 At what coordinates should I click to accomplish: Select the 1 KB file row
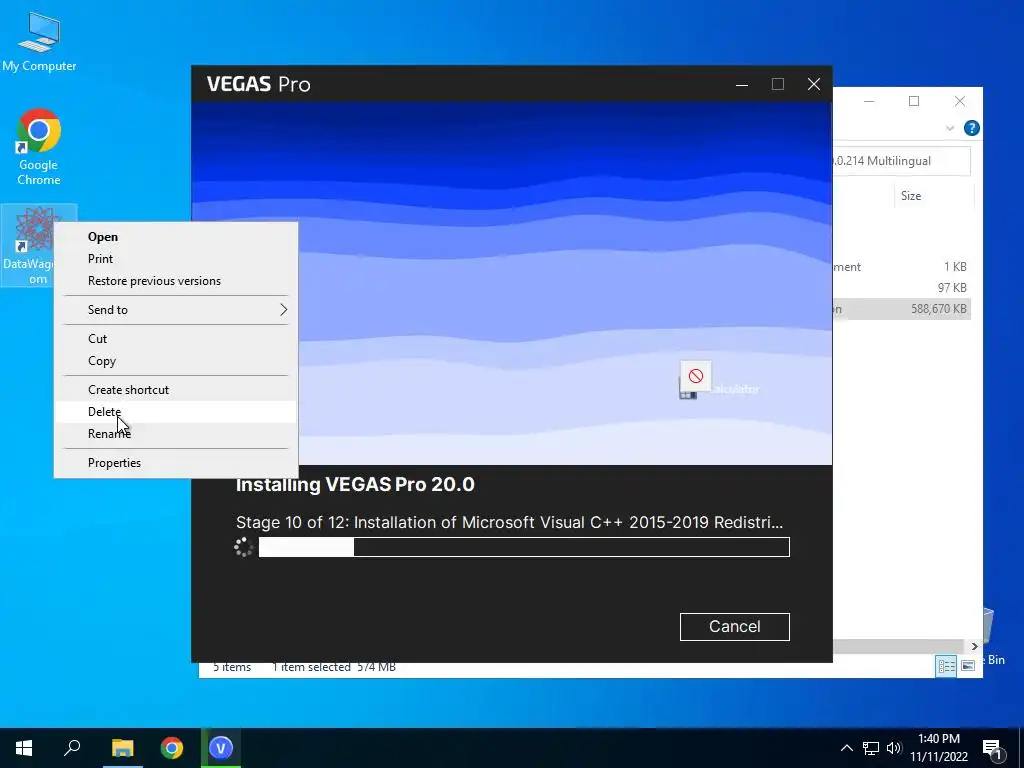[902, 266]
